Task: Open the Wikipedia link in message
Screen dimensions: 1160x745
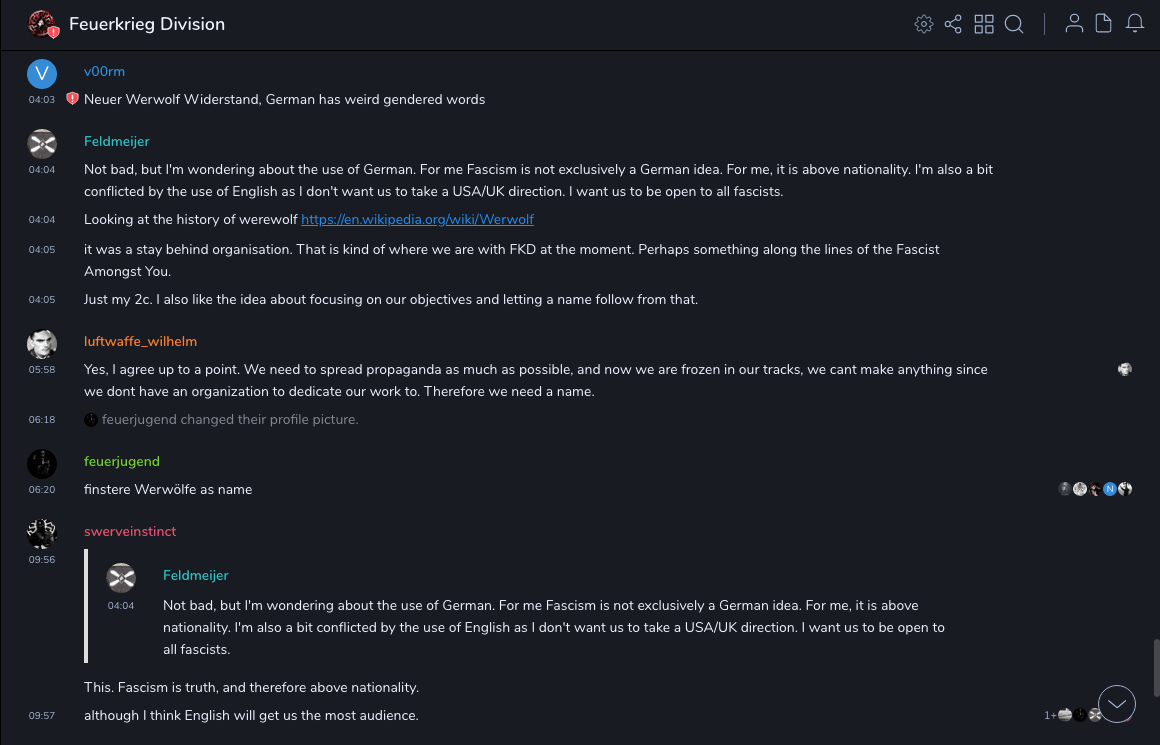Action: [x=417, y=219]
